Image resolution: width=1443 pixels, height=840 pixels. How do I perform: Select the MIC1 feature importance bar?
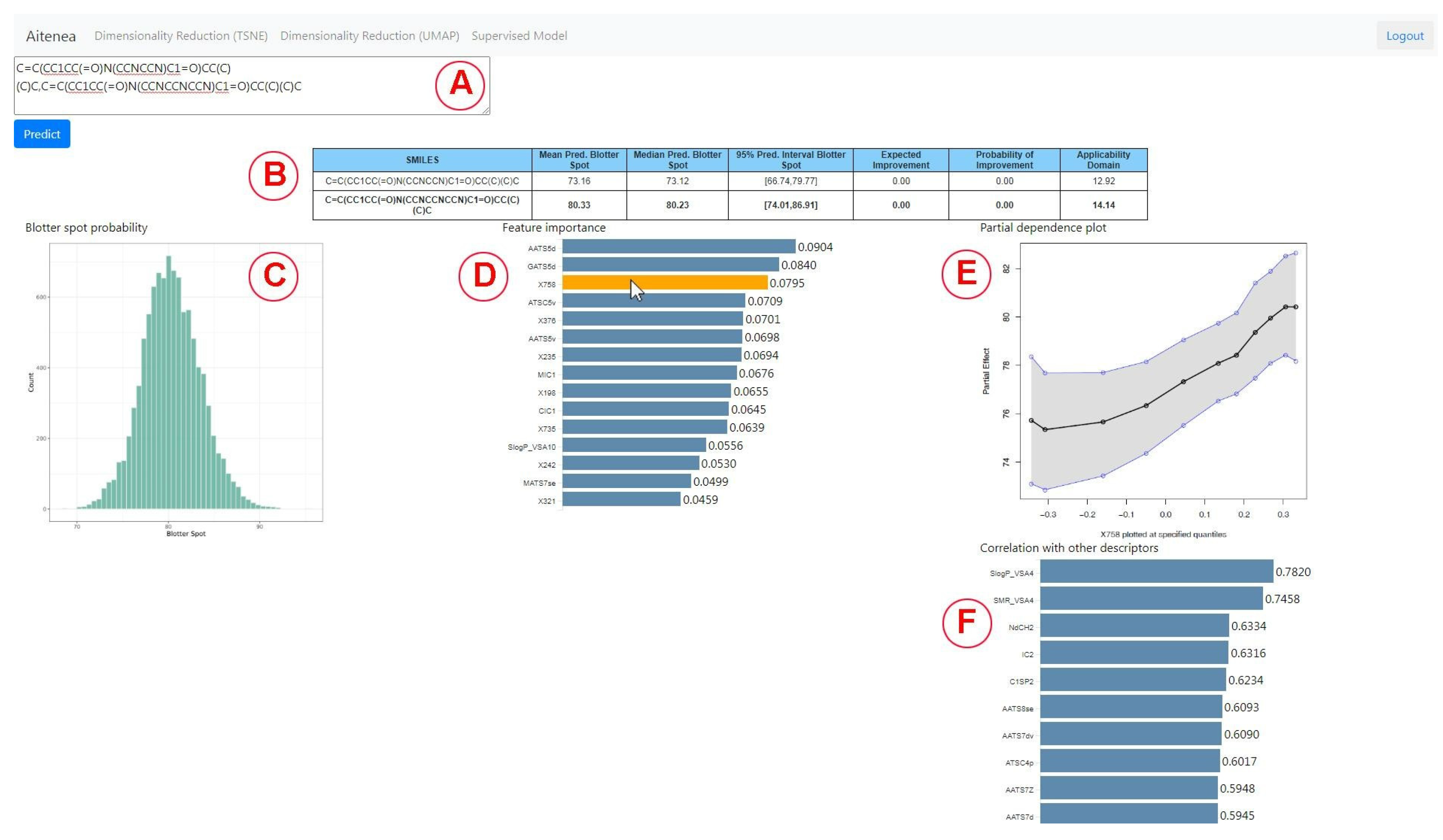tap(649, 373)
